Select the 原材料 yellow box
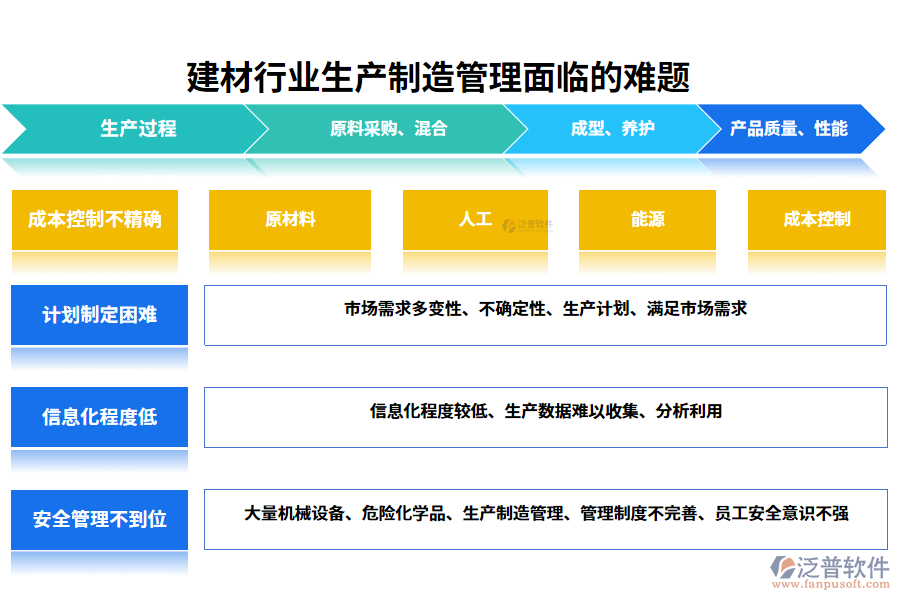 click(x=289, y=221)
